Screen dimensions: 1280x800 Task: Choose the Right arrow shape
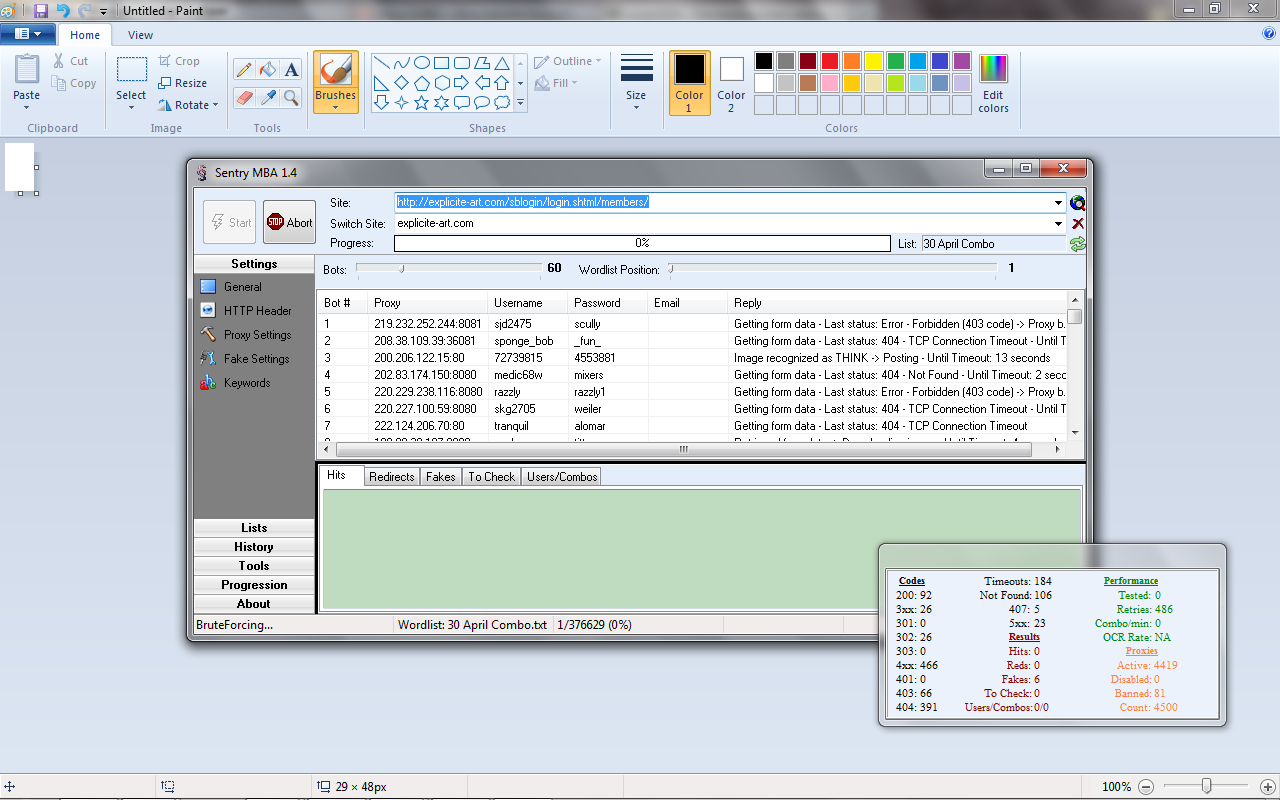(x=461, y=82)
